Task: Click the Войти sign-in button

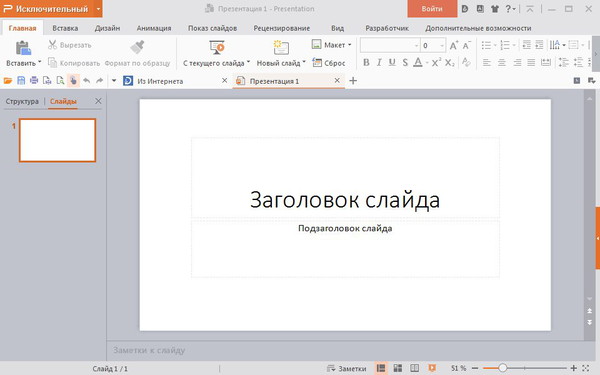Action: click(x=432, y=8)
